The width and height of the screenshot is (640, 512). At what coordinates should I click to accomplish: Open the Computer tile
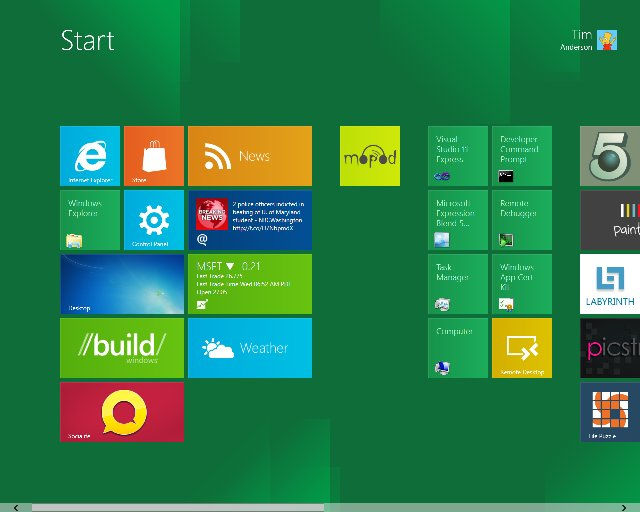458,348
